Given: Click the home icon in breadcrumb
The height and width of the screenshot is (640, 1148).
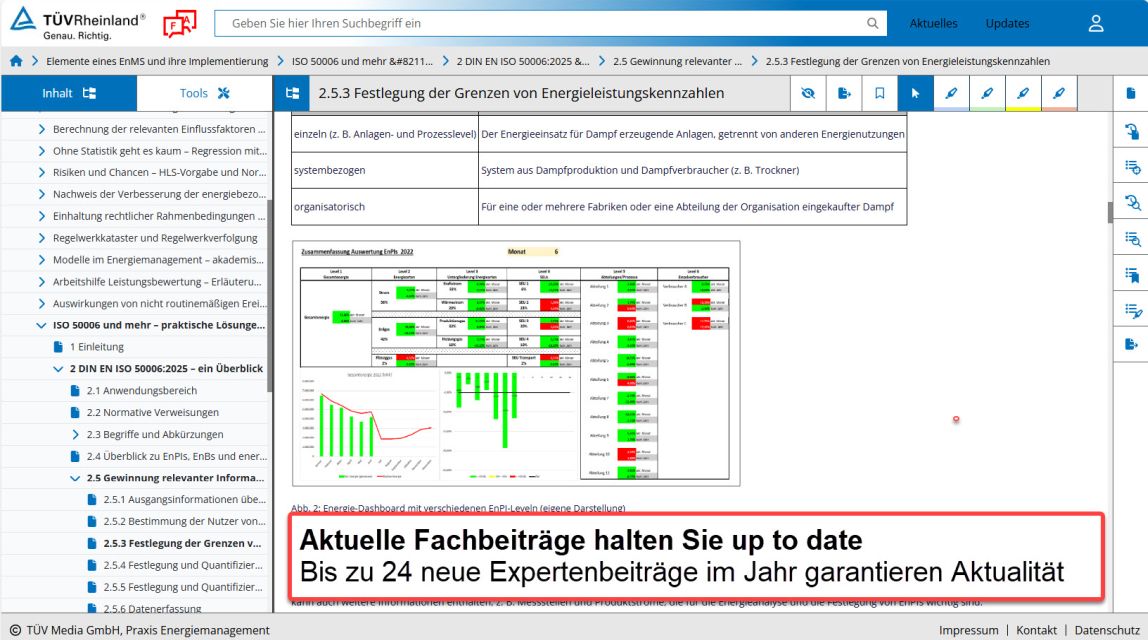Looking at the screenshot, I should 16,61.
